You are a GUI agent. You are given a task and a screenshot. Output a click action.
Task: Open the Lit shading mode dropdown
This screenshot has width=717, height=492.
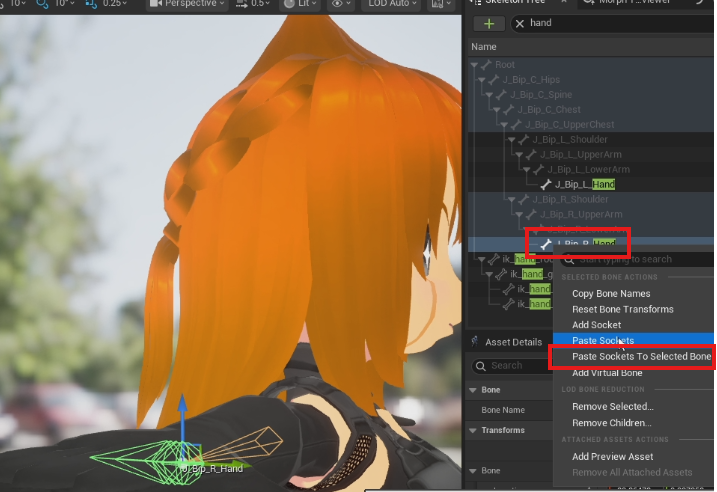tap(301, 4)
